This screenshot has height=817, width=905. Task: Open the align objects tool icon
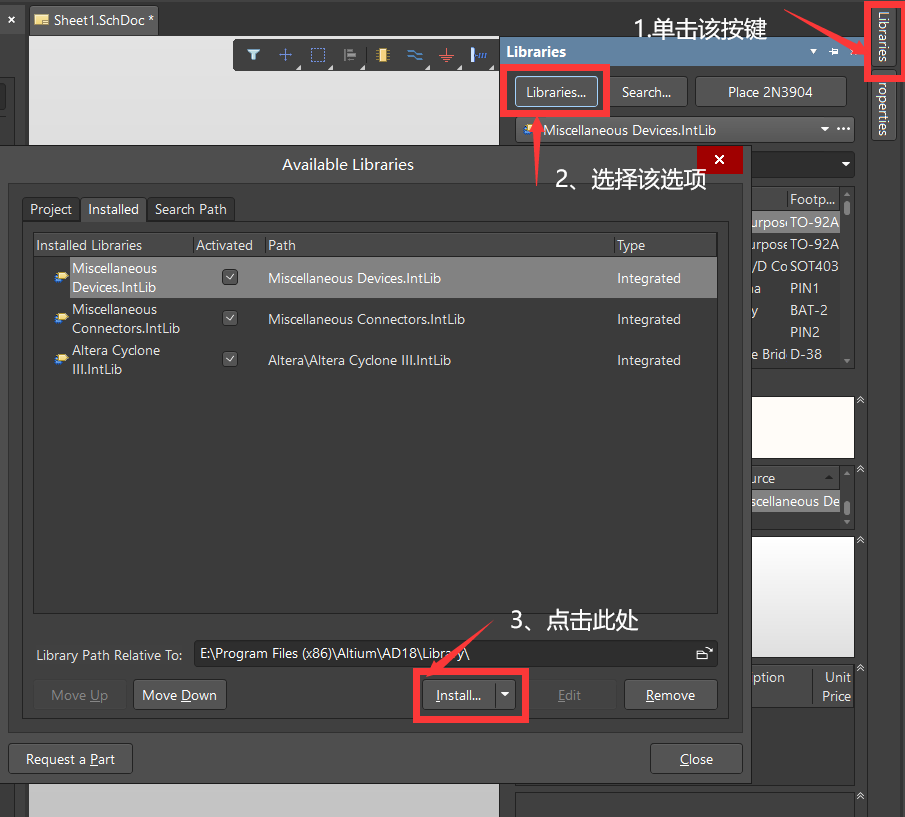(350, 55)
